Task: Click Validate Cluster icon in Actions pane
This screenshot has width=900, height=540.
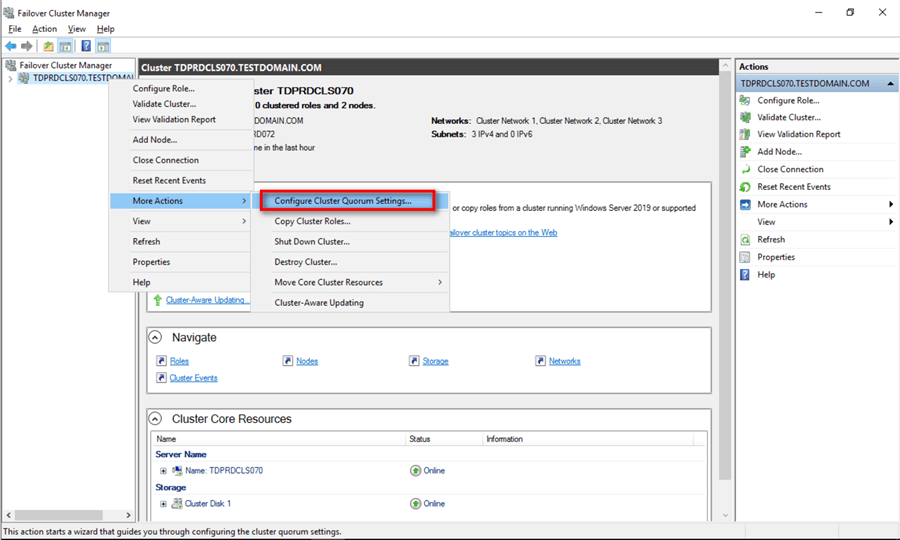Action: tap(745, 117)
